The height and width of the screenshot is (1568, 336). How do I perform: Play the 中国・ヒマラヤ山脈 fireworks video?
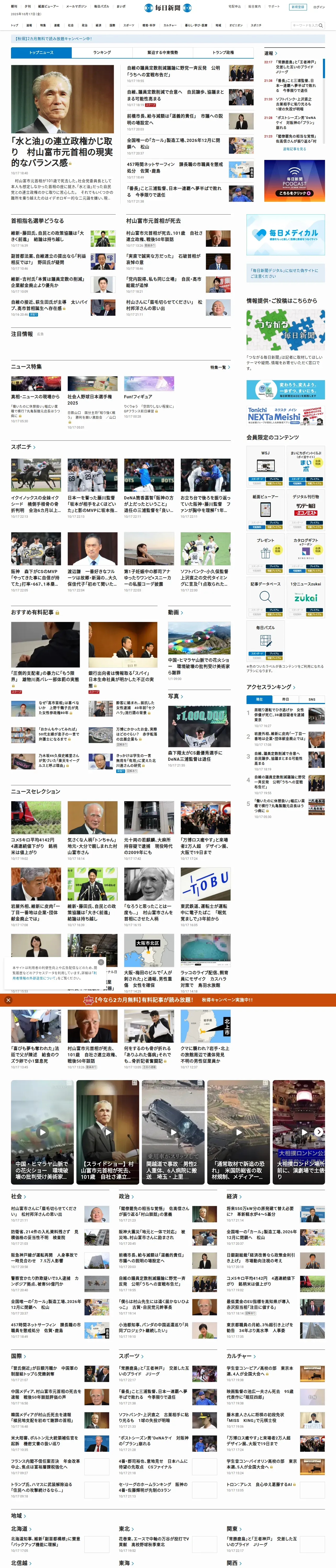[42, 1132]
